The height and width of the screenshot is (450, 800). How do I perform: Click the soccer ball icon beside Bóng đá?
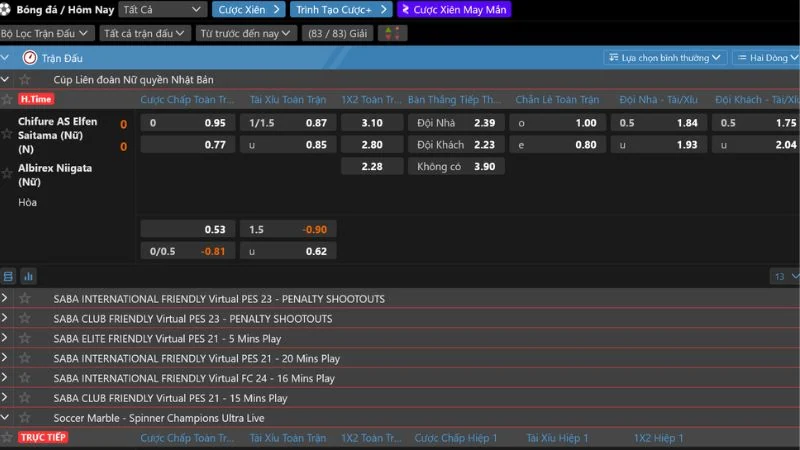tap(5, 9)
